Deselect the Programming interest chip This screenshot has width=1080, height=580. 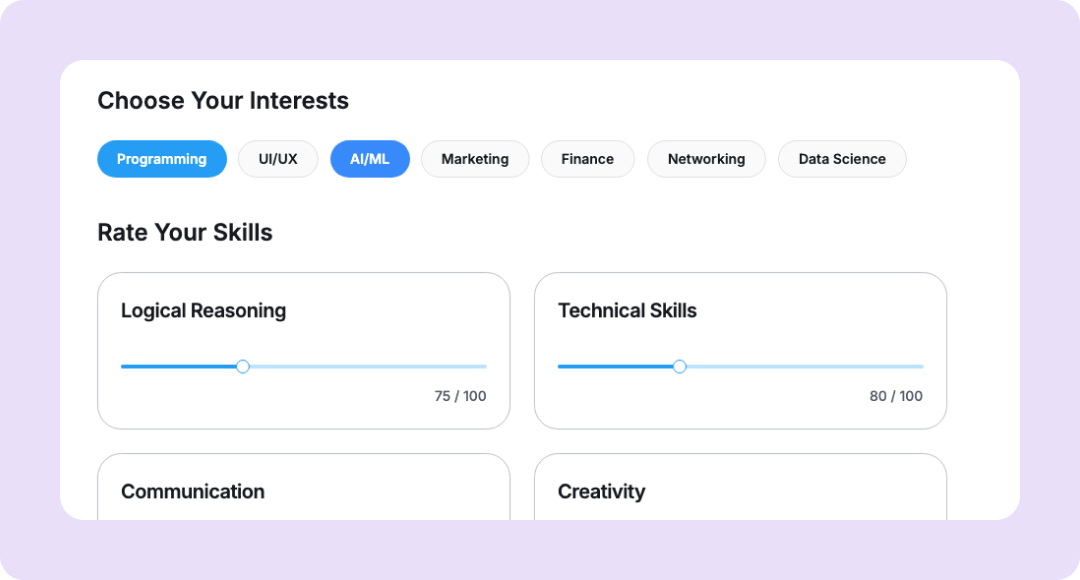click(x=162, y=159)
